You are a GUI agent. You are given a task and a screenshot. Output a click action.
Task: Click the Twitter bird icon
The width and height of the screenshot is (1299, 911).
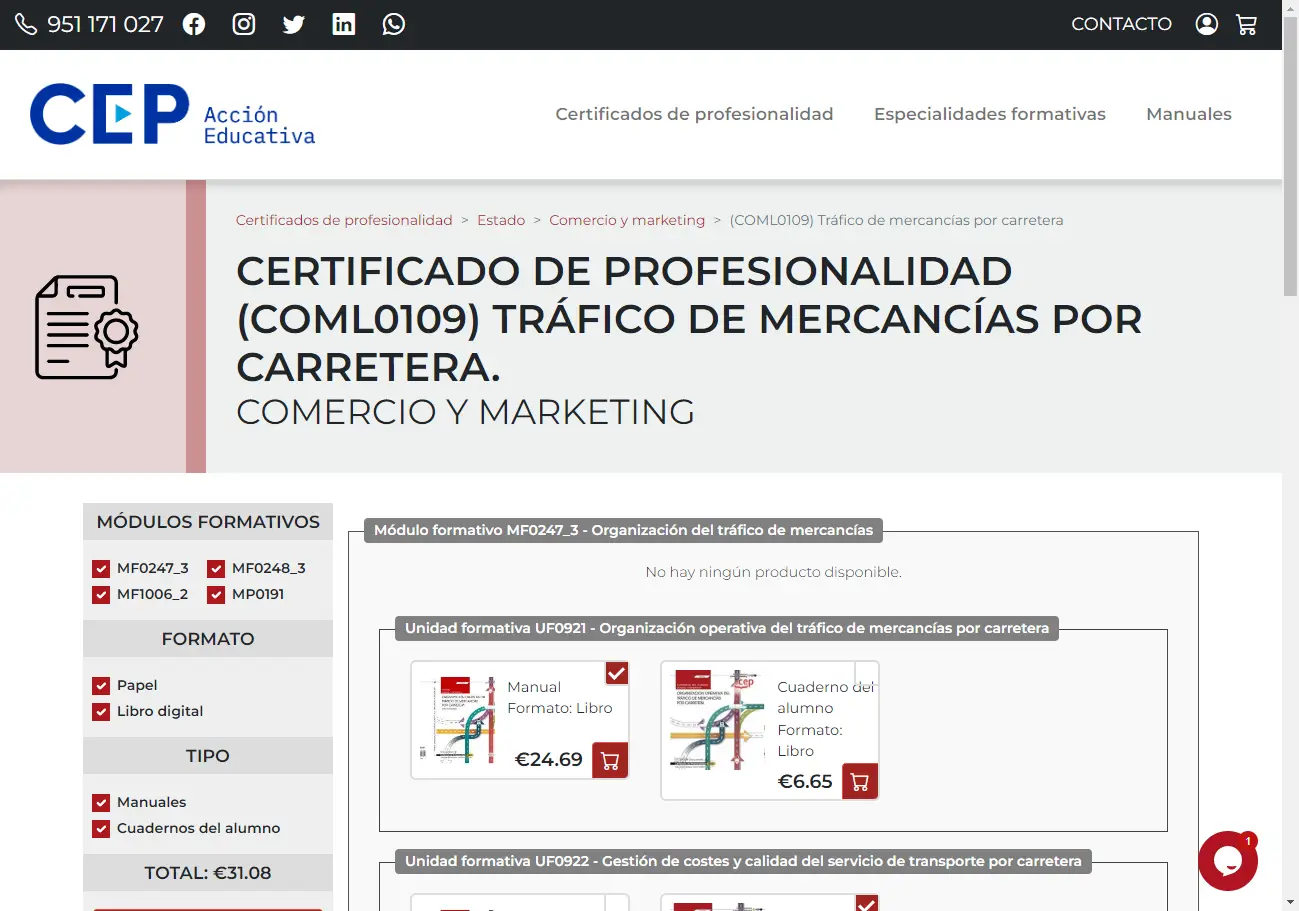(294, 24)
